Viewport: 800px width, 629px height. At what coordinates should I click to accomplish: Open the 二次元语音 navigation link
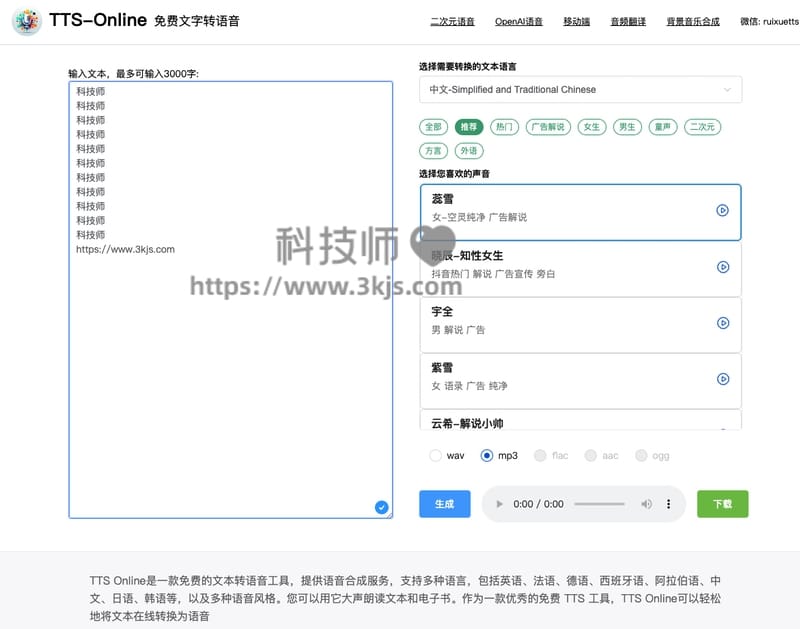click(452, 21)
